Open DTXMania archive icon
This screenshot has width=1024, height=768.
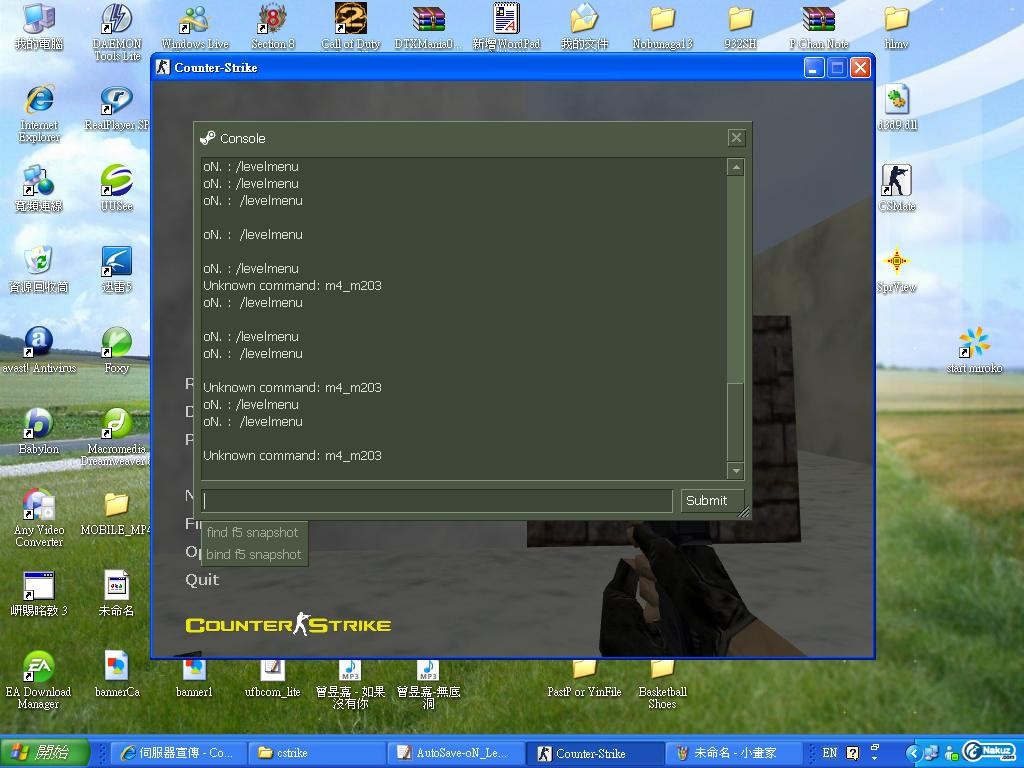(x=428, y=26)
